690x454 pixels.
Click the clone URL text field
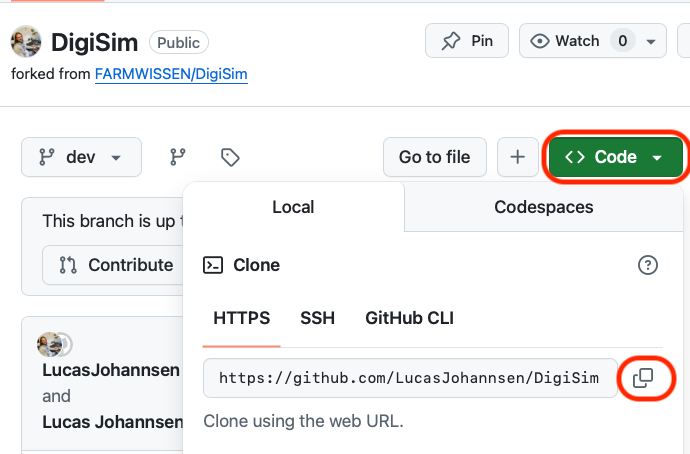tap(409, 378)
